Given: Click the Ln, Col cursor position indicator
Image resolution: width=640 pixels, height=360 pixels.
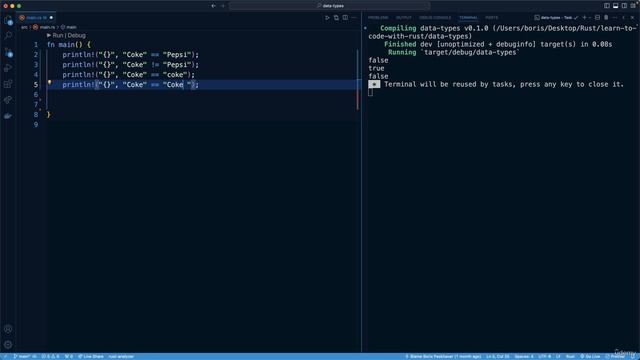Looking at the screenshot, I should tap(498, 356).
